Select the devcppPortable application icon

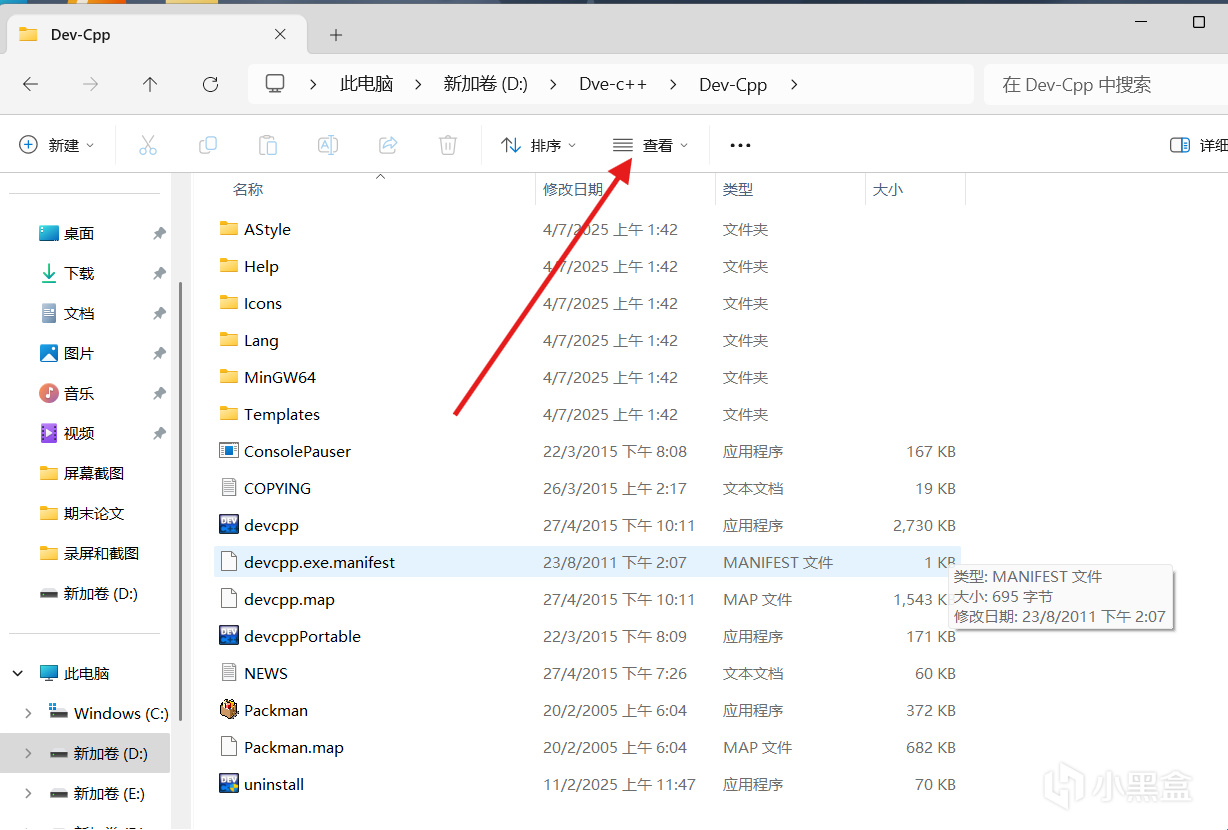click(x=229, y=636)
